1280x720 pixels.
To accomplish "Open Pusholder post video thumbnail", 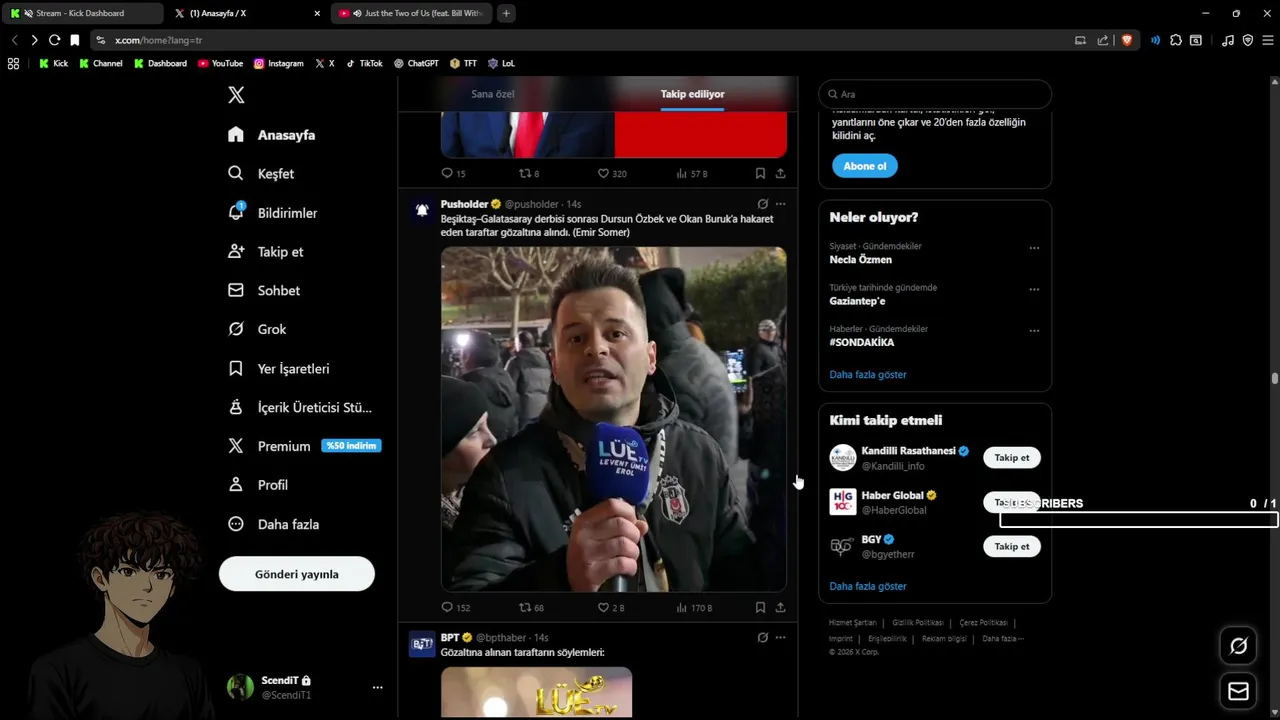I will click(x=613, y=419).
